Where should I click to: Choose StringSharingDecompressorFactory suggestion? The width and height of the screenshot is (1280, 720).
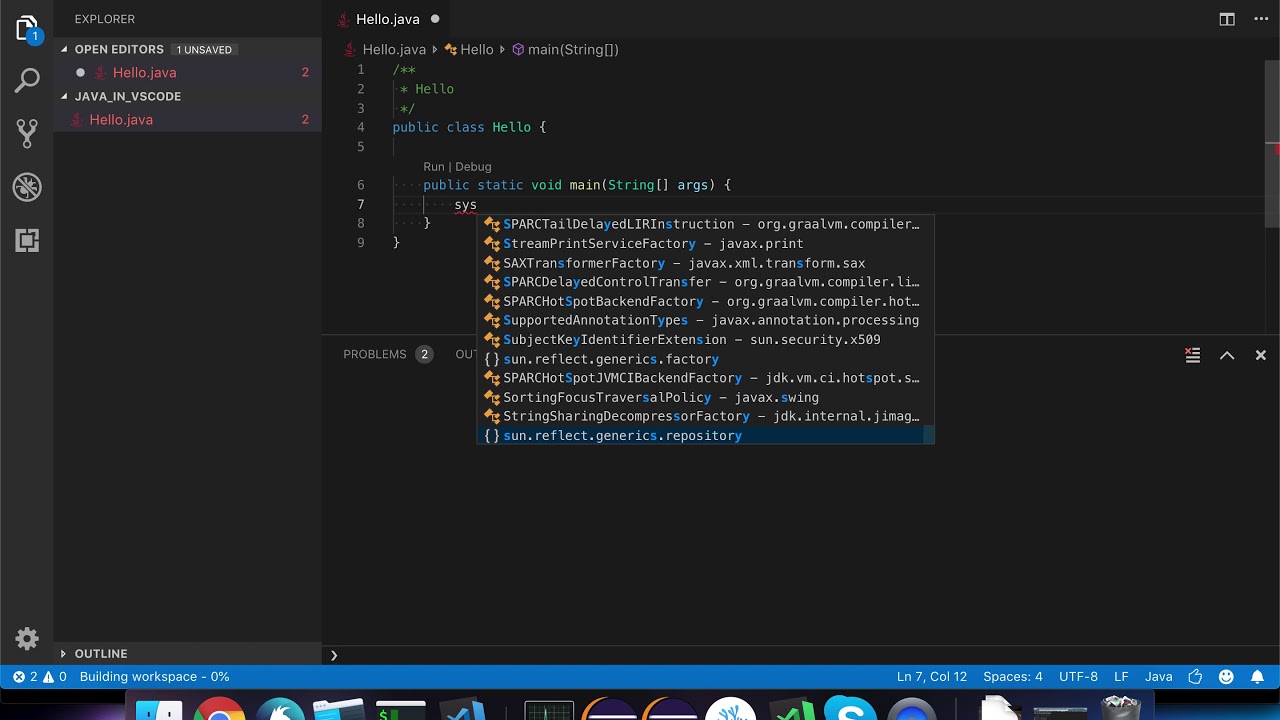pos(705,416)
